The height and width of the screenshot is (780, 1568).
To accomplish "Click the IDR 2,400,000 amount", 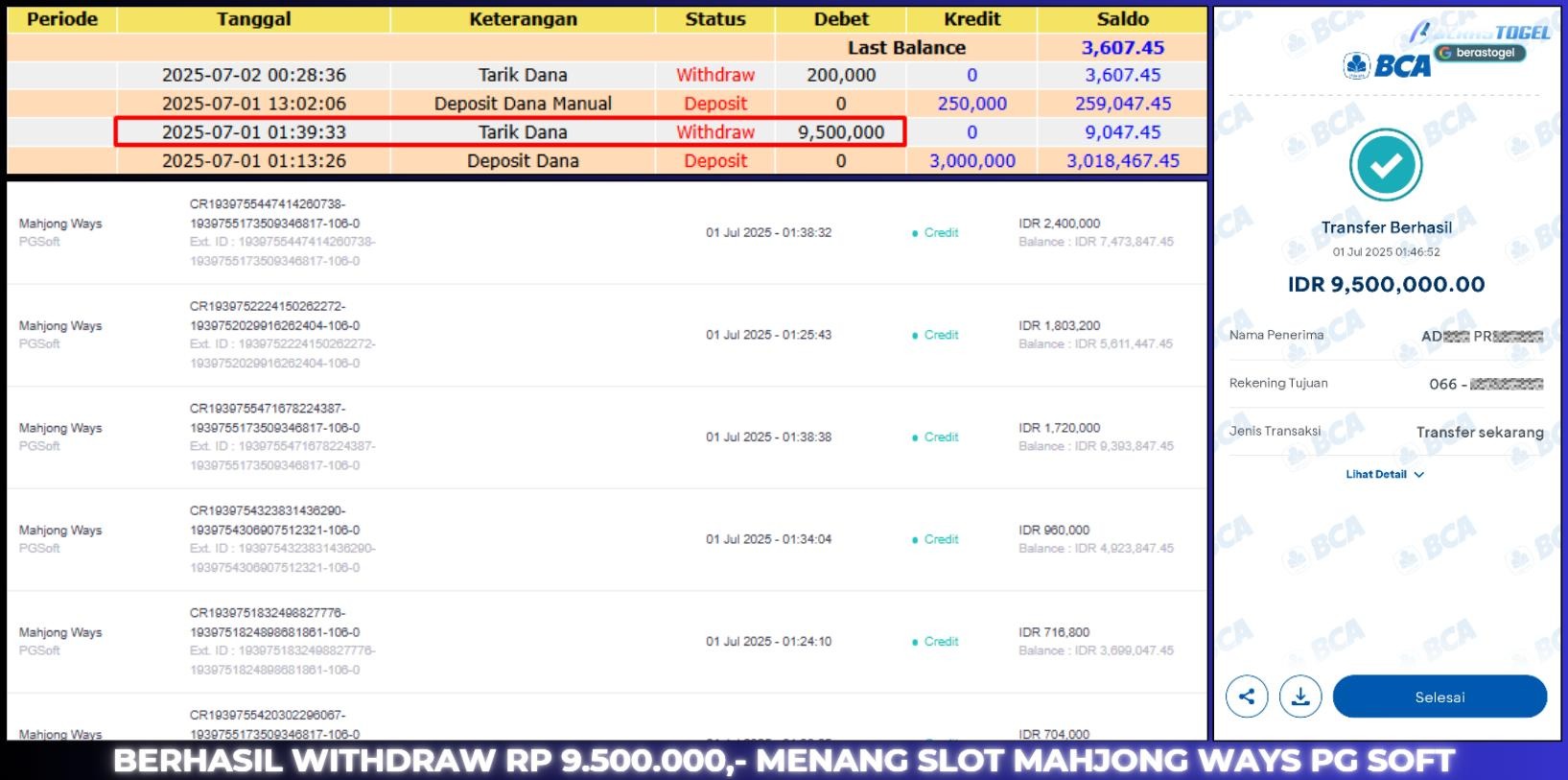I will click(1059, 224).
